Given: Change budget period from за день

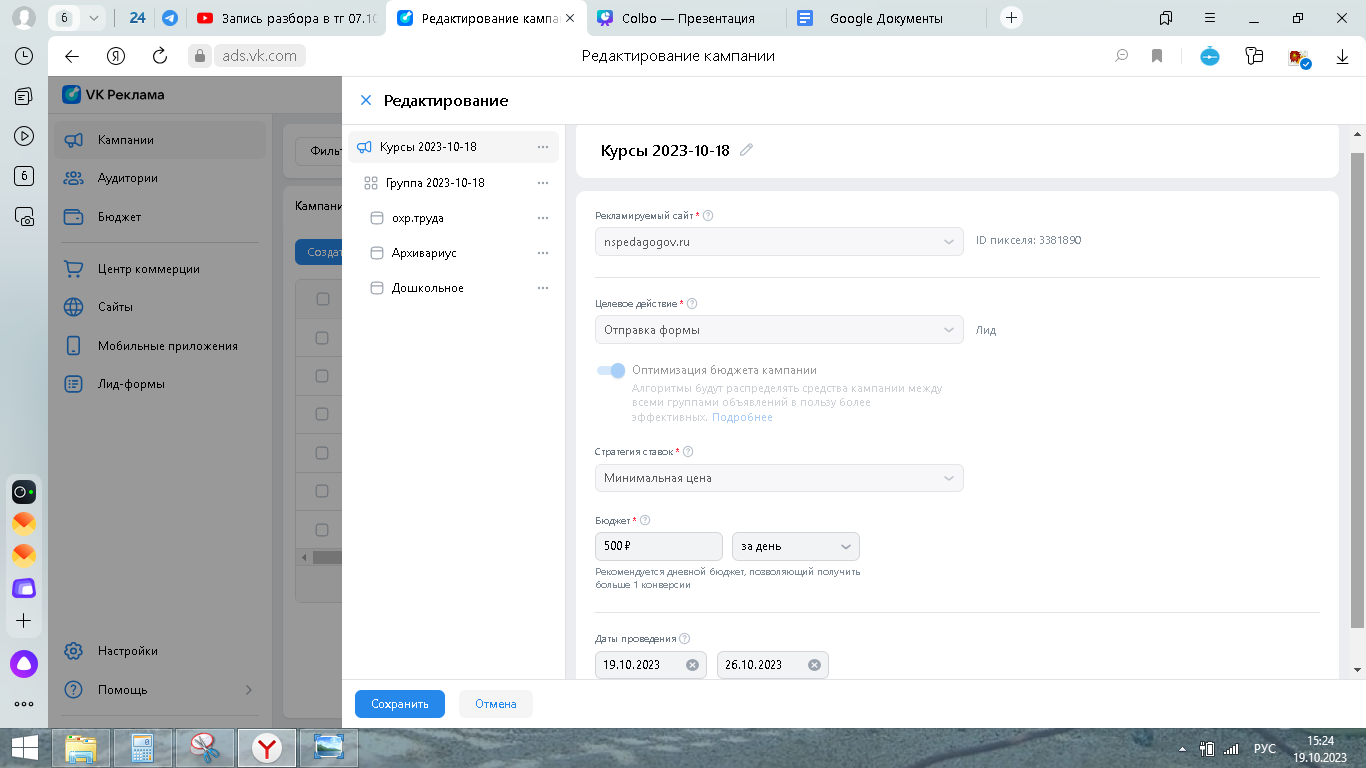Looking at the screenshot, I should (795, 546).
